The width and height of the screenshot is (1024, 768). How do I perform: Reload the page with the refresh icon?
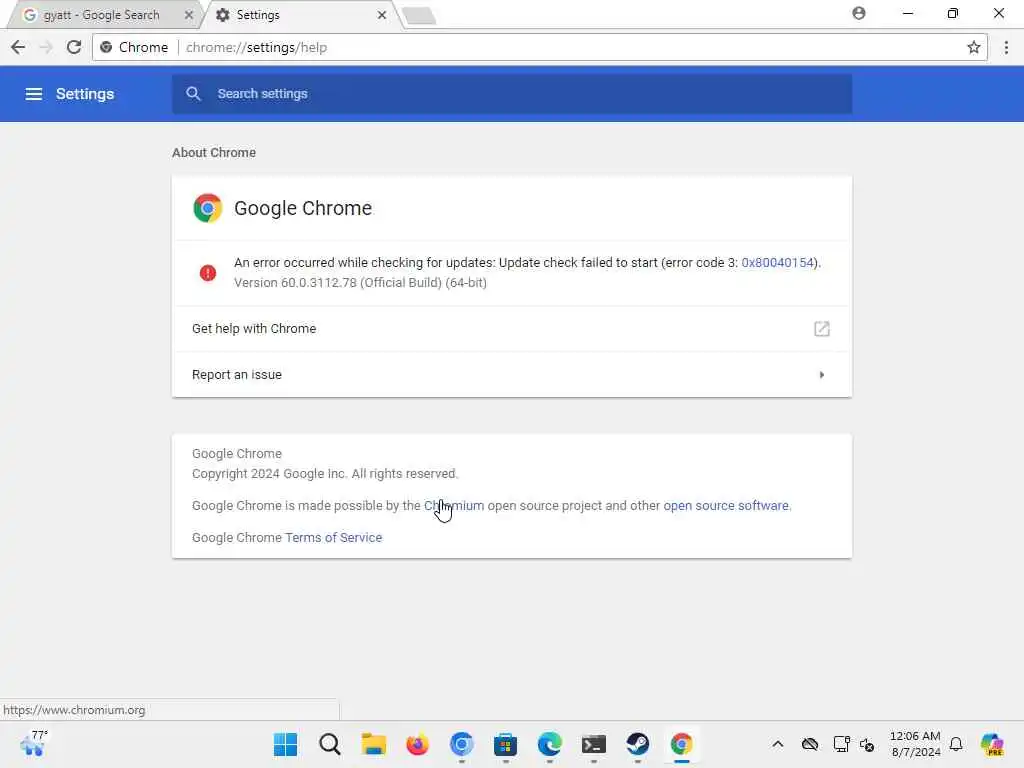point(74,47)
